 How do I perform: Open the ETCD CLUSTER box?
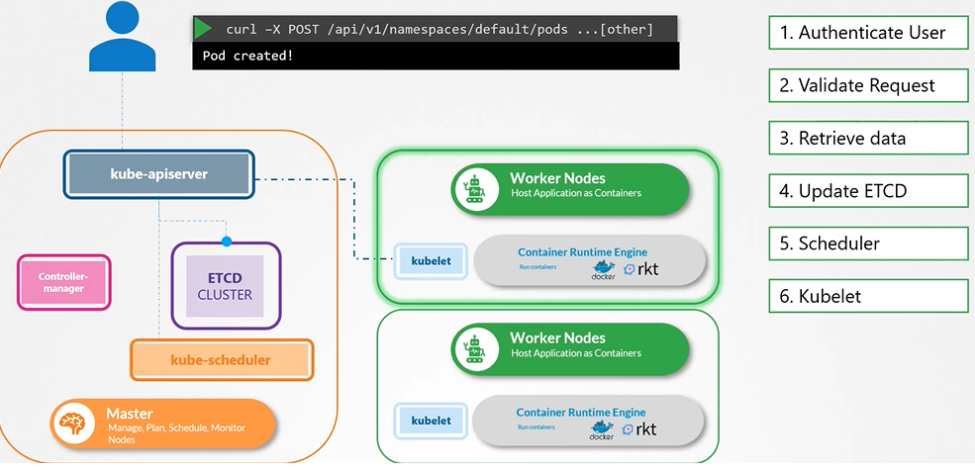click(x=225, y=286)
